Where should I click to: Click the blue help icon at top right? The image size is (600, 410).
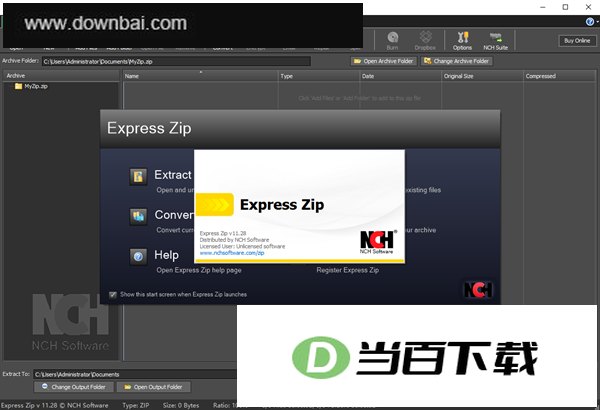pos(590,22)
